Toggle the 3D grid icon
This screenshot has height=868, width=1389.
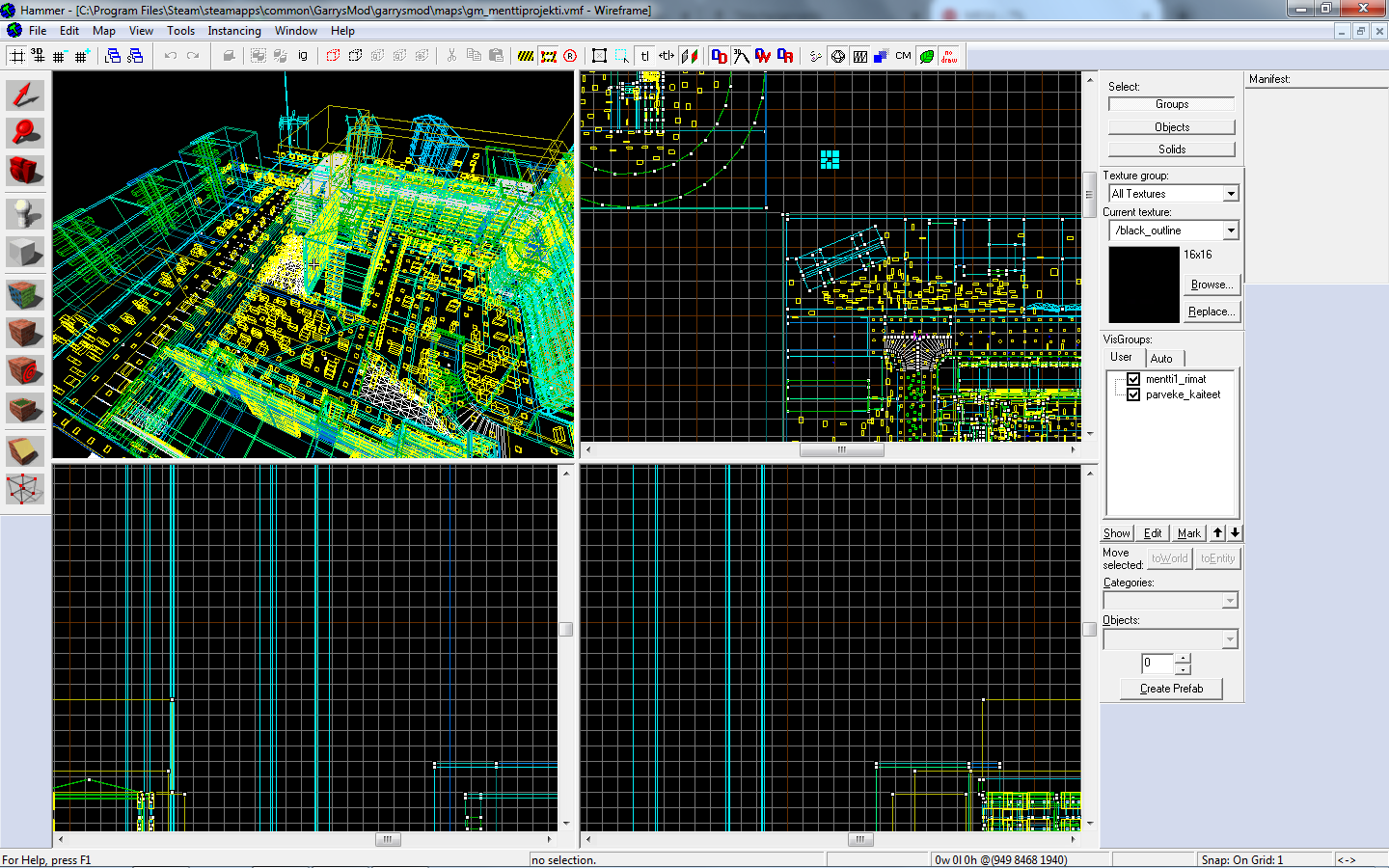coord(38,56)
